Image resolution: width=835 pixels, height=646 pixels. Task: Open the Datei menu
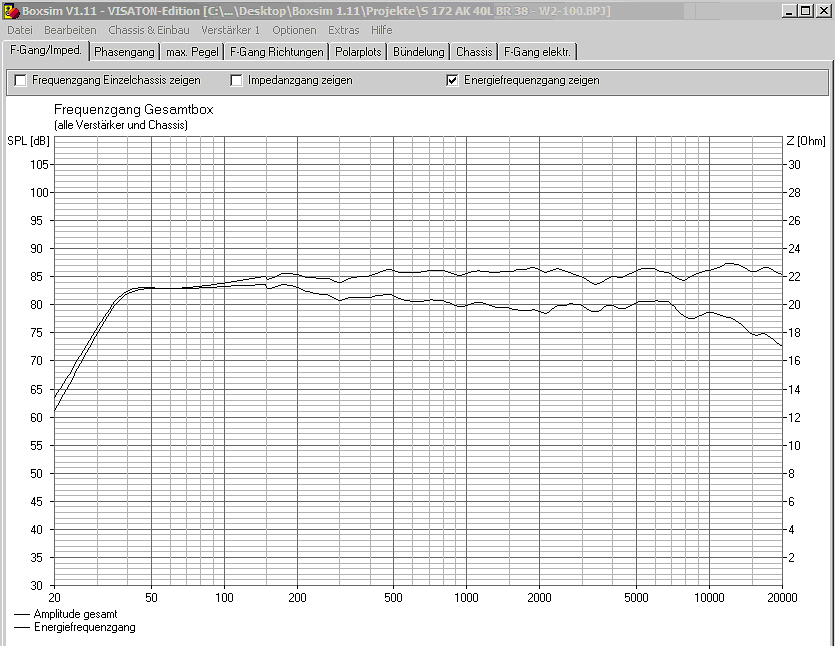click(20, 30)
